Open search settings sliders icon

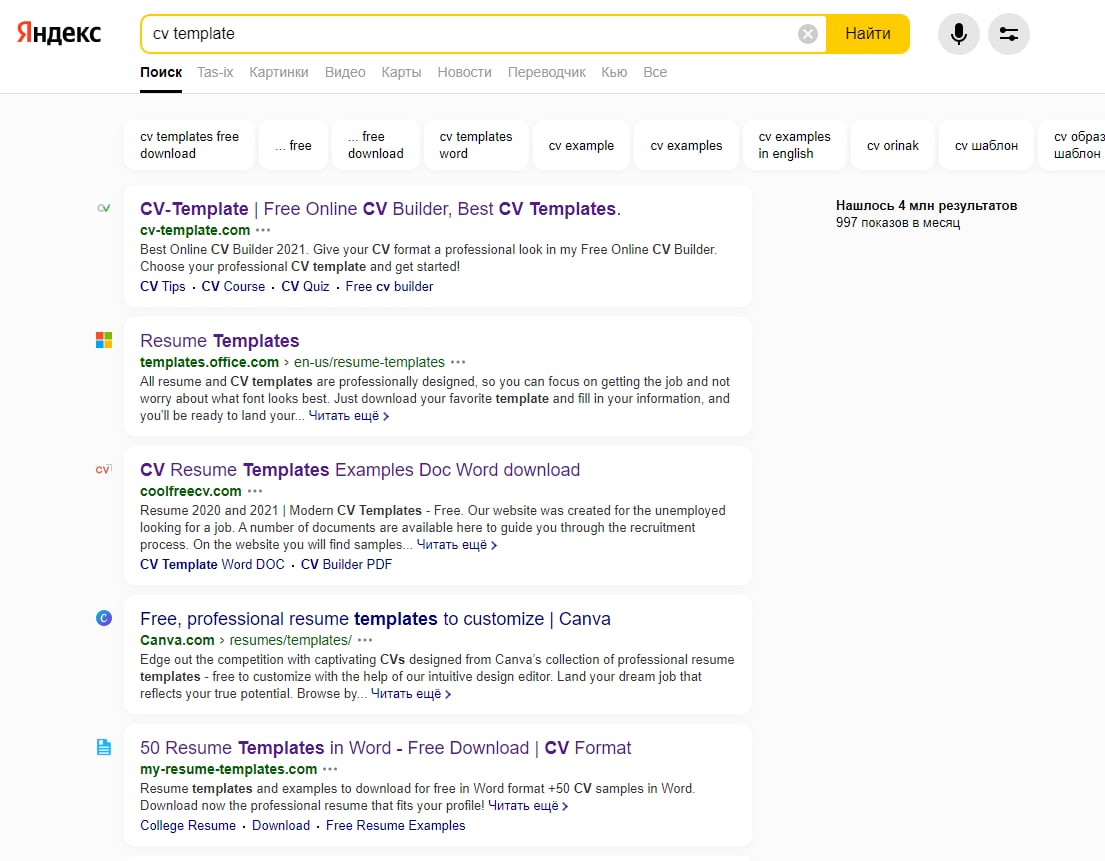click(x=1008, y=34)
